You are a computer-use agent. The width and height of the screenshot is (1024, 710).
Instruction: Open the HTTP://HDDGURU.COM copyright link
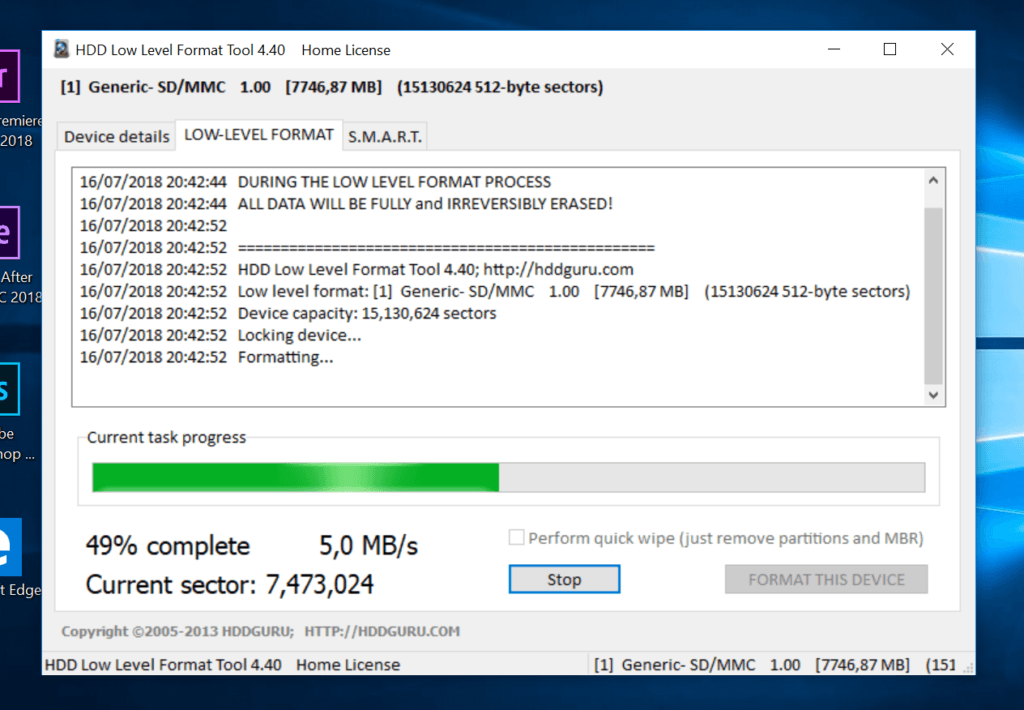click(x=382, y=631)
